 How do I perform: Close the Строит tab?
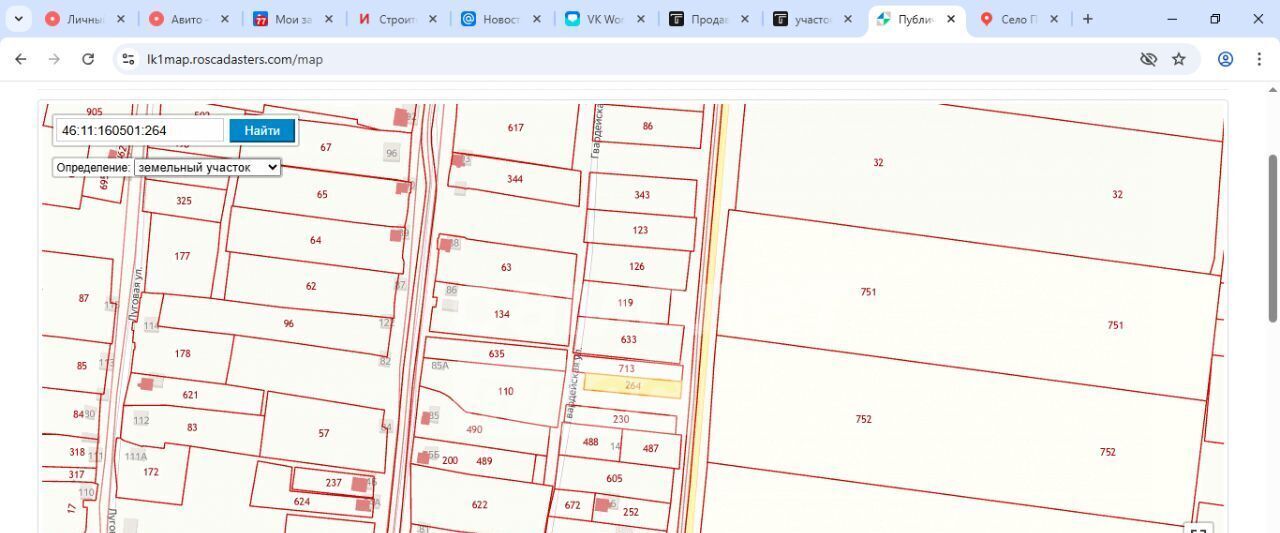click(433, 19)
